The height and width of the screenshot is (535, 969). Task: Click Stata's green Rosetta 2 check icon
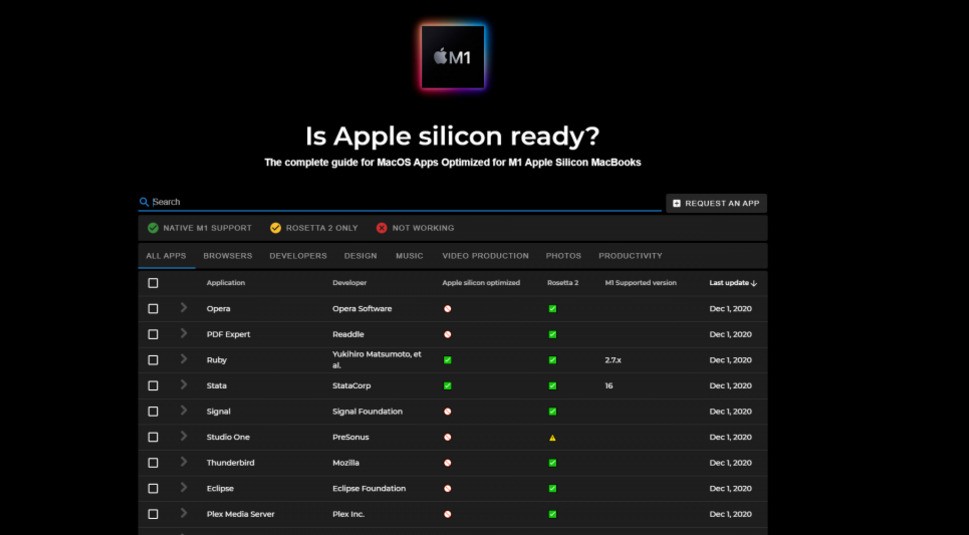(x=552, y=385)
